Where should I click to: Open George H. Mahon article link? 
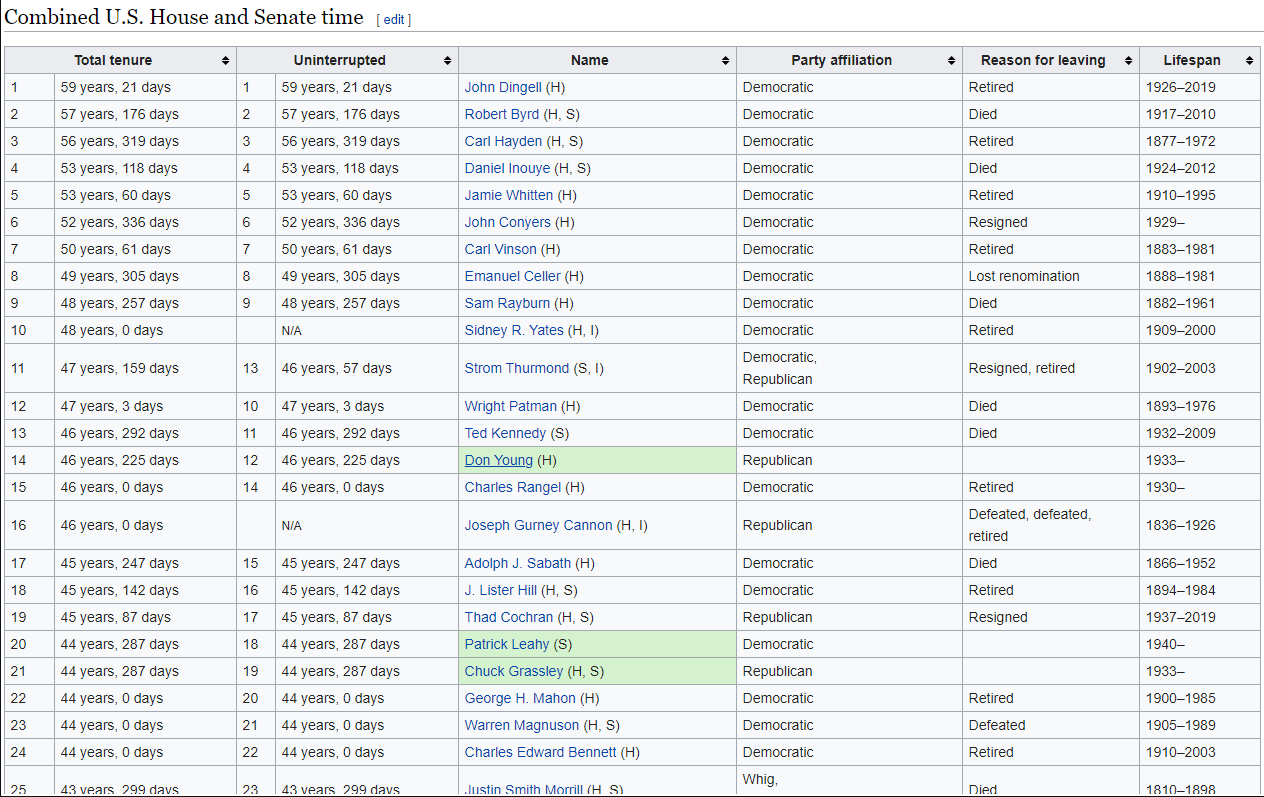[520, 698]
